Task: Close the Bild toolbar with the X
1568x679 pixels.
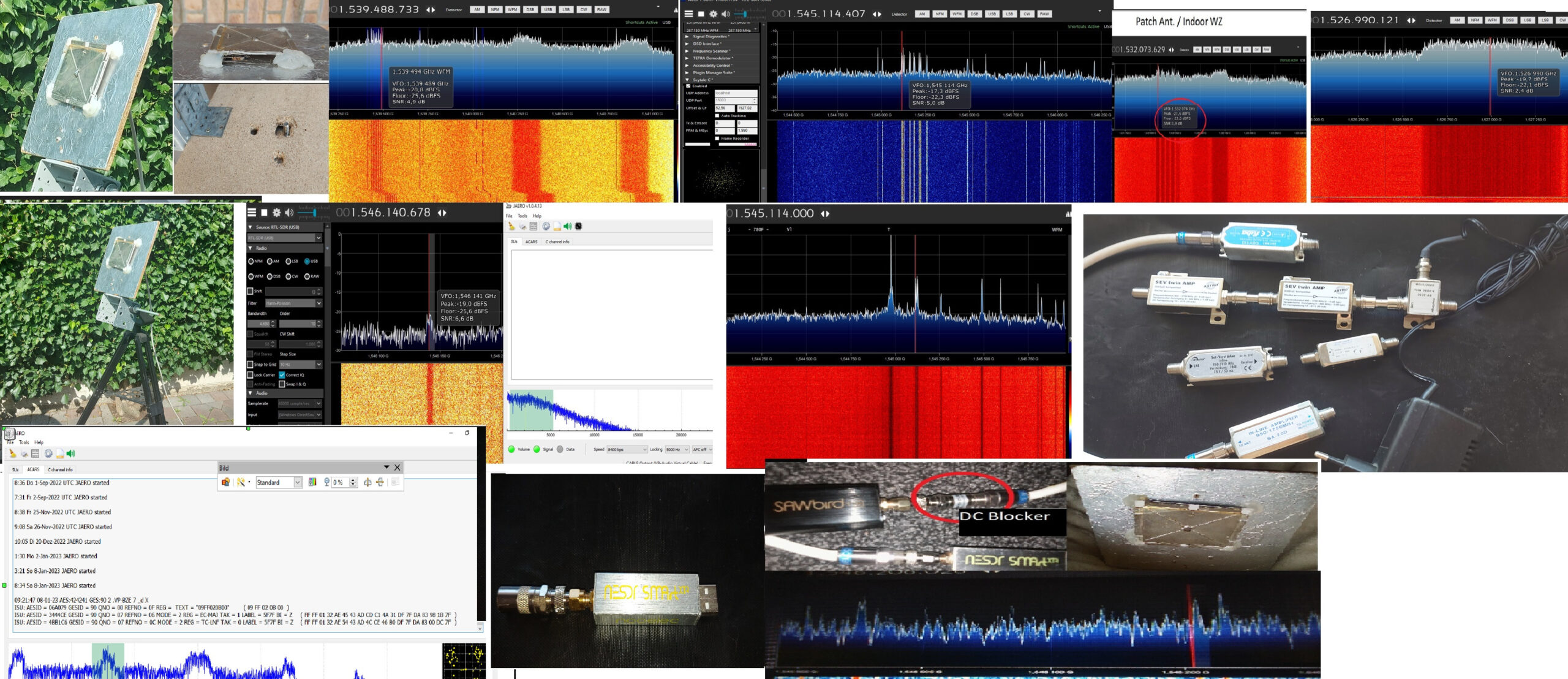Action: (397, 468)
